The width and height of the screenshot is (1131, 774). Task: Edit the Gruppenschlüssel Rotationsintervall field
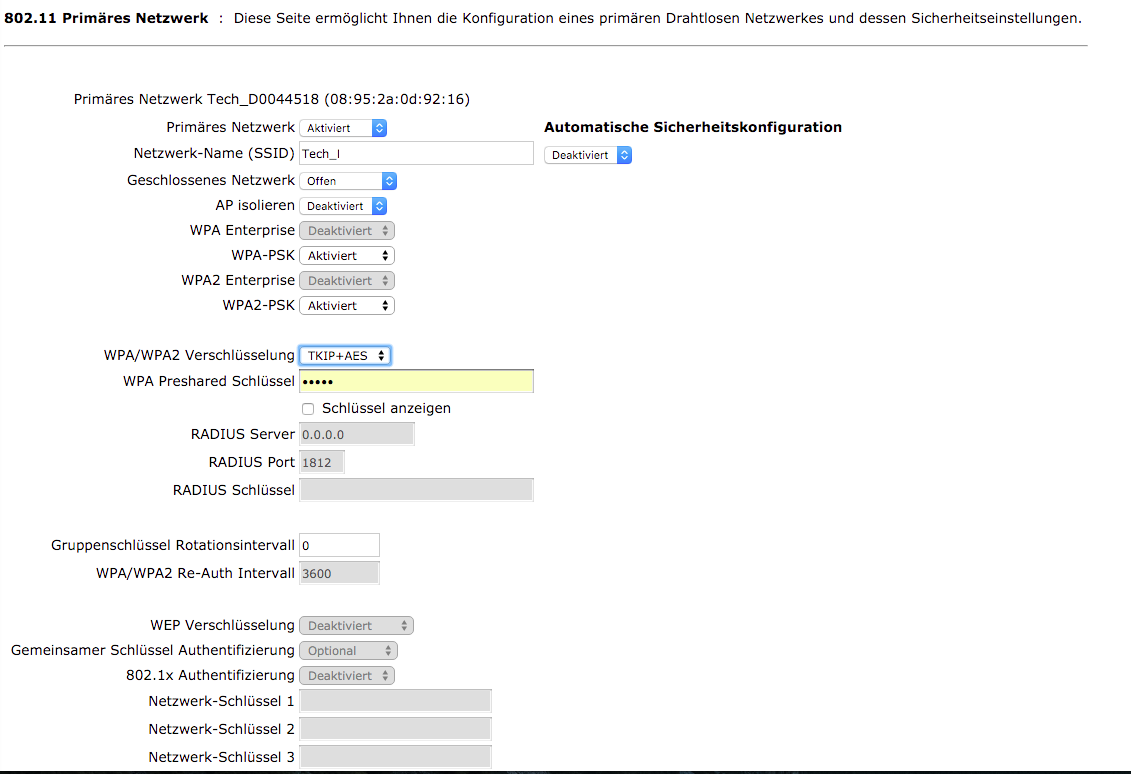339,545
